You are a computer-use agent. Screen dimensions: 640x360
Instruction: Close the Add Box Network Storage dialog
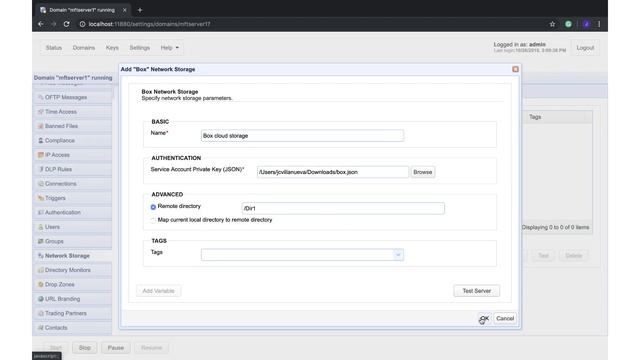(515, 69)
